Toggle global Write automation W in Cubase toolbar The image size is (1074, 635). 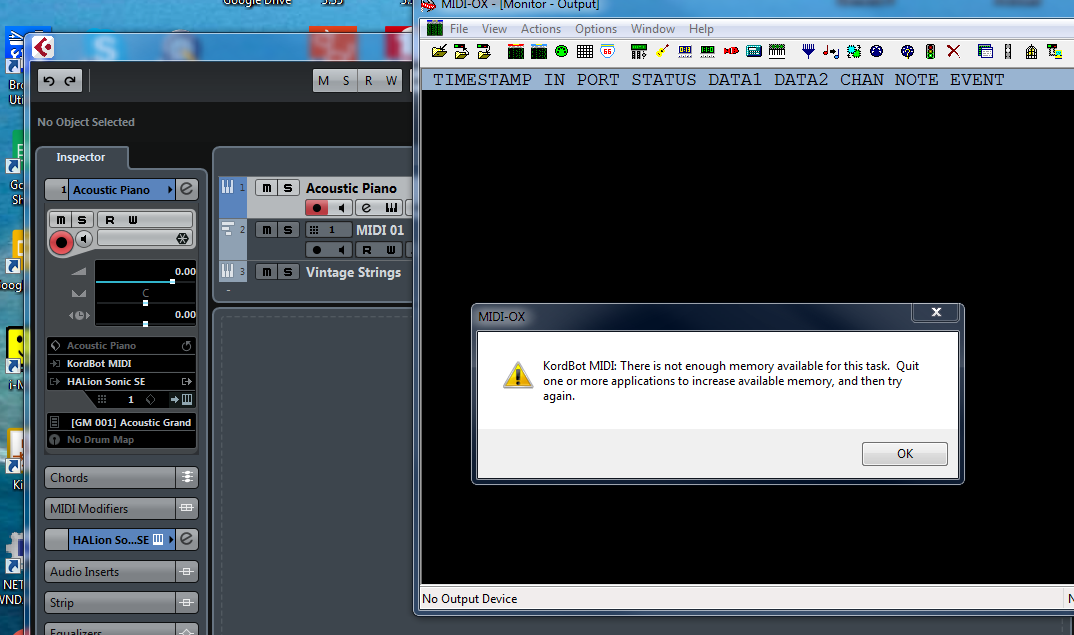pos(391,81)
